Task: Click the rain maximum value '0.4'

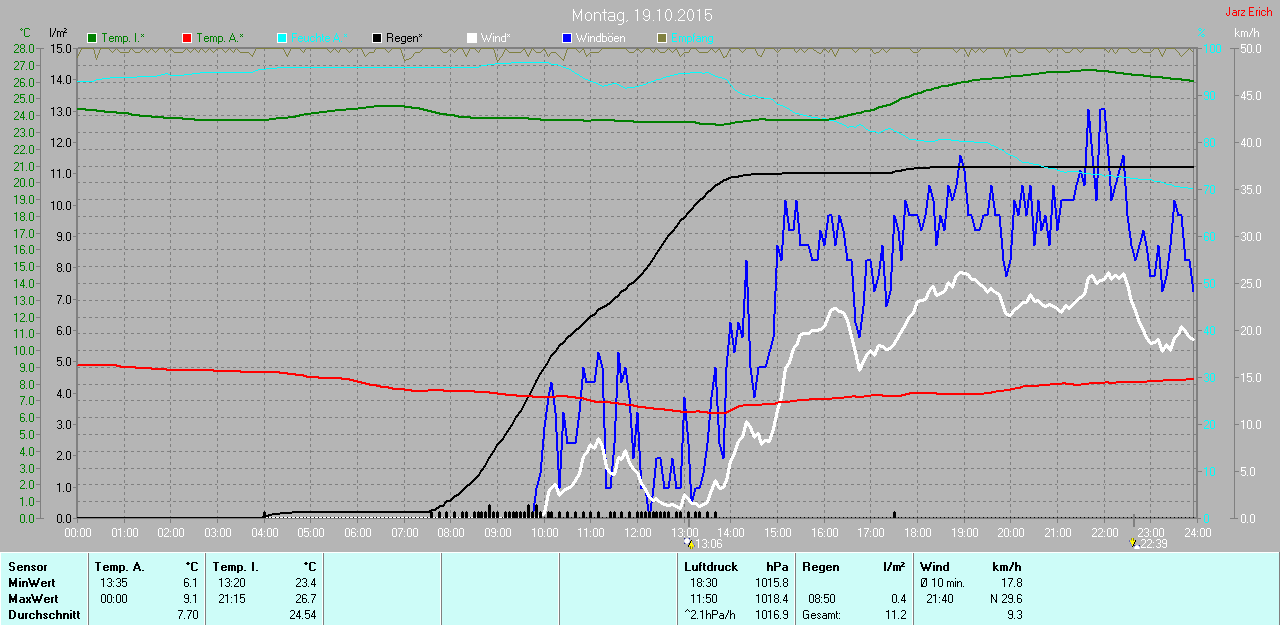Action: pyautogui.click(x=898, y=599)
